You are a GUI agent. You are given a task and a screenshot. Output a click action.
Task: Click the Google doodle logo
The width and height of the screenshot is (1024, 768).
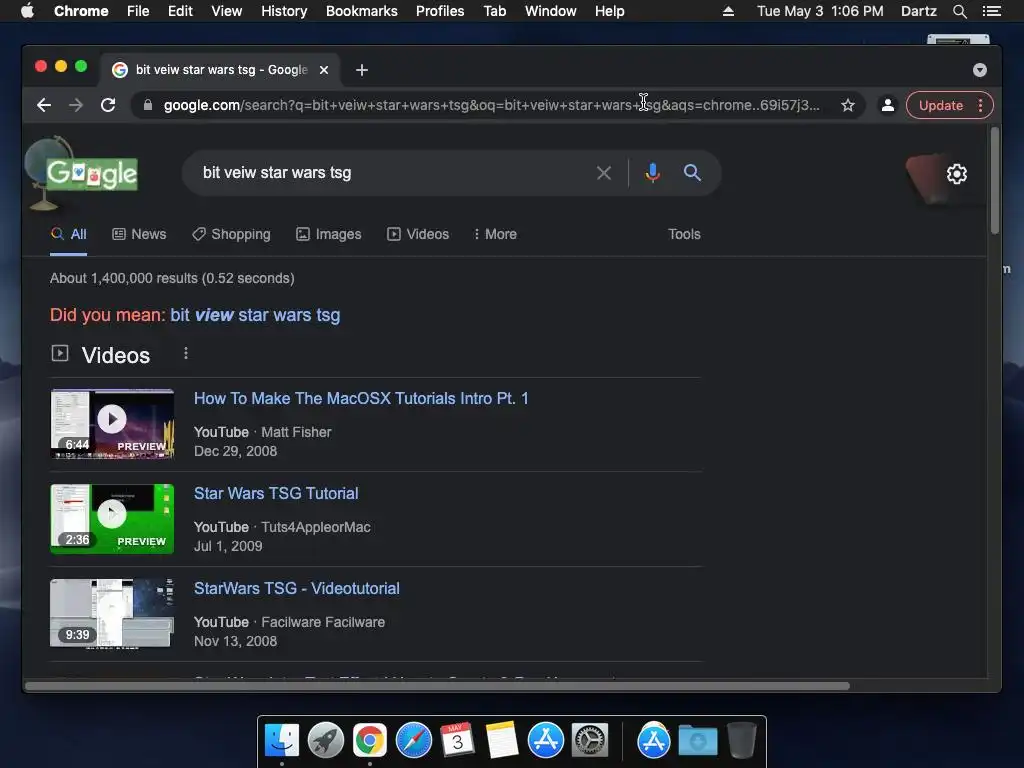[x=91, y=174]
